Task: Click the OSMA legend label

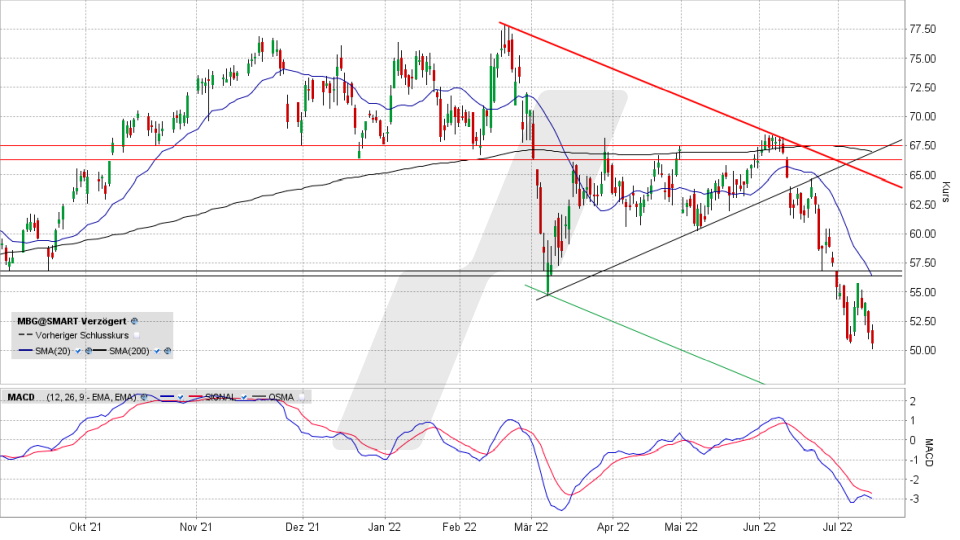Action: pyautogui.click(x=281, y=397)
